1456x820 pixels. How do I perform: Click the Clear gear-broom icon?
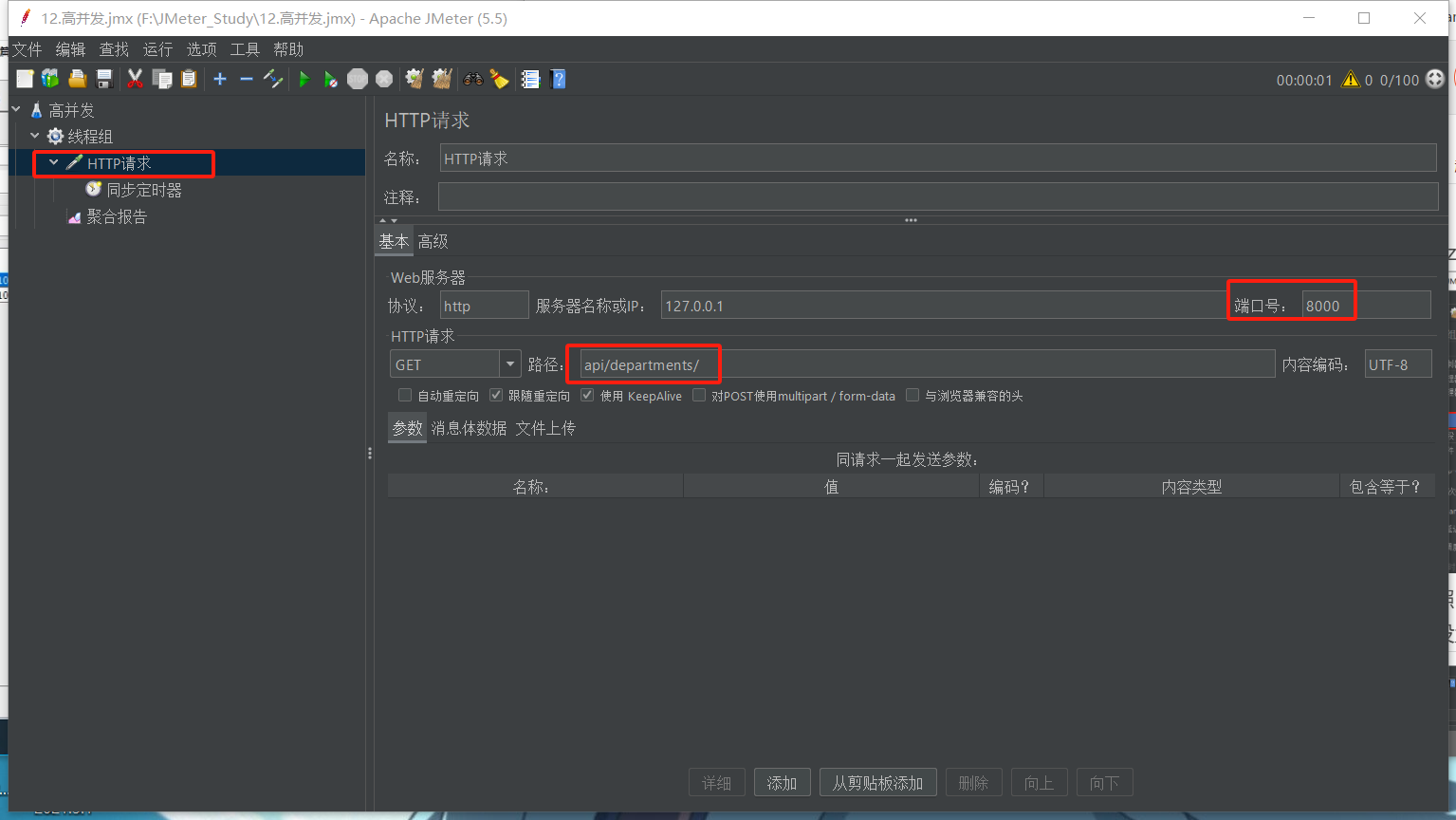(x=415, y=79)
